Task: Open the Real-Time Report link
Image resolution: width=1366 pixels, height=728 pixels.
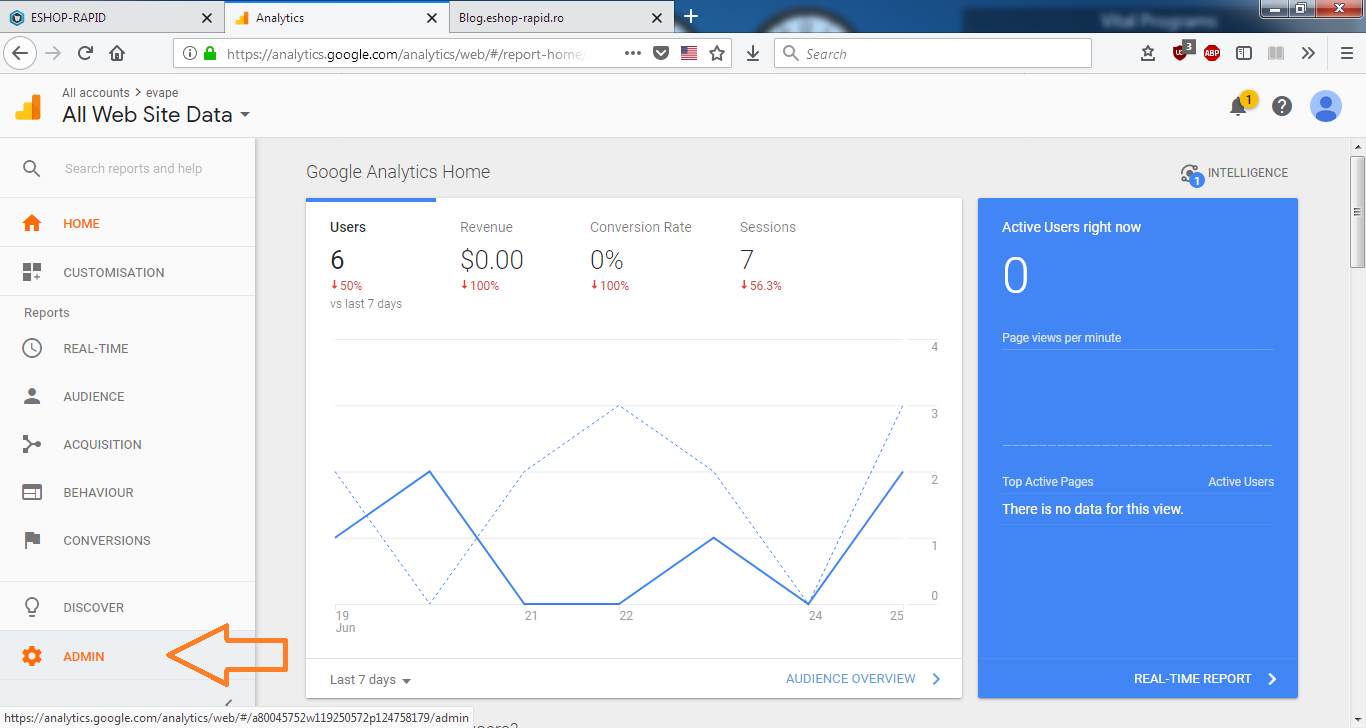Action: click(x=1205, y=679)
